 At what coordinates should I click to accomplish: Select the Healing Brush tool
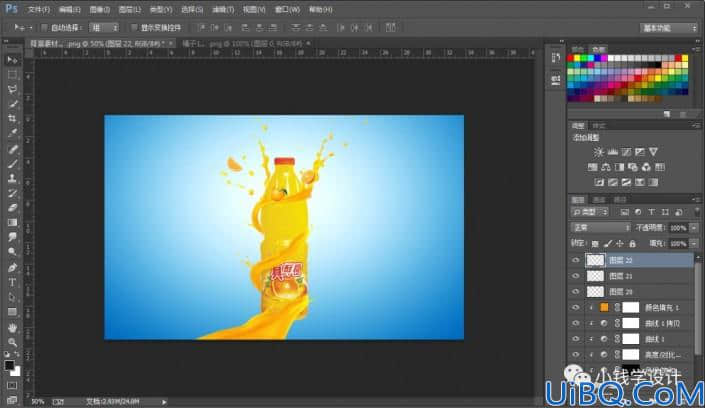(12, 149)
